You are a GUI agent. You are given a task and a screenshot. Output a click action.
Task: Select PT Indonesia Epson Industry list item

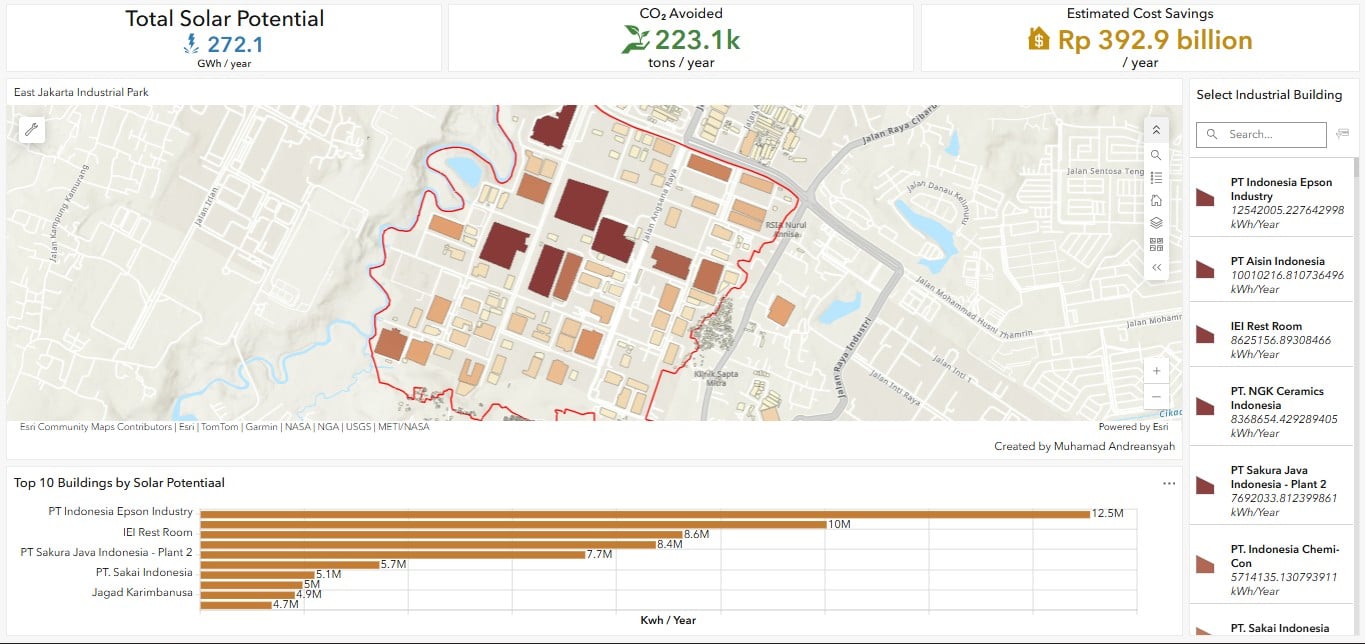tap(1270, 197)
